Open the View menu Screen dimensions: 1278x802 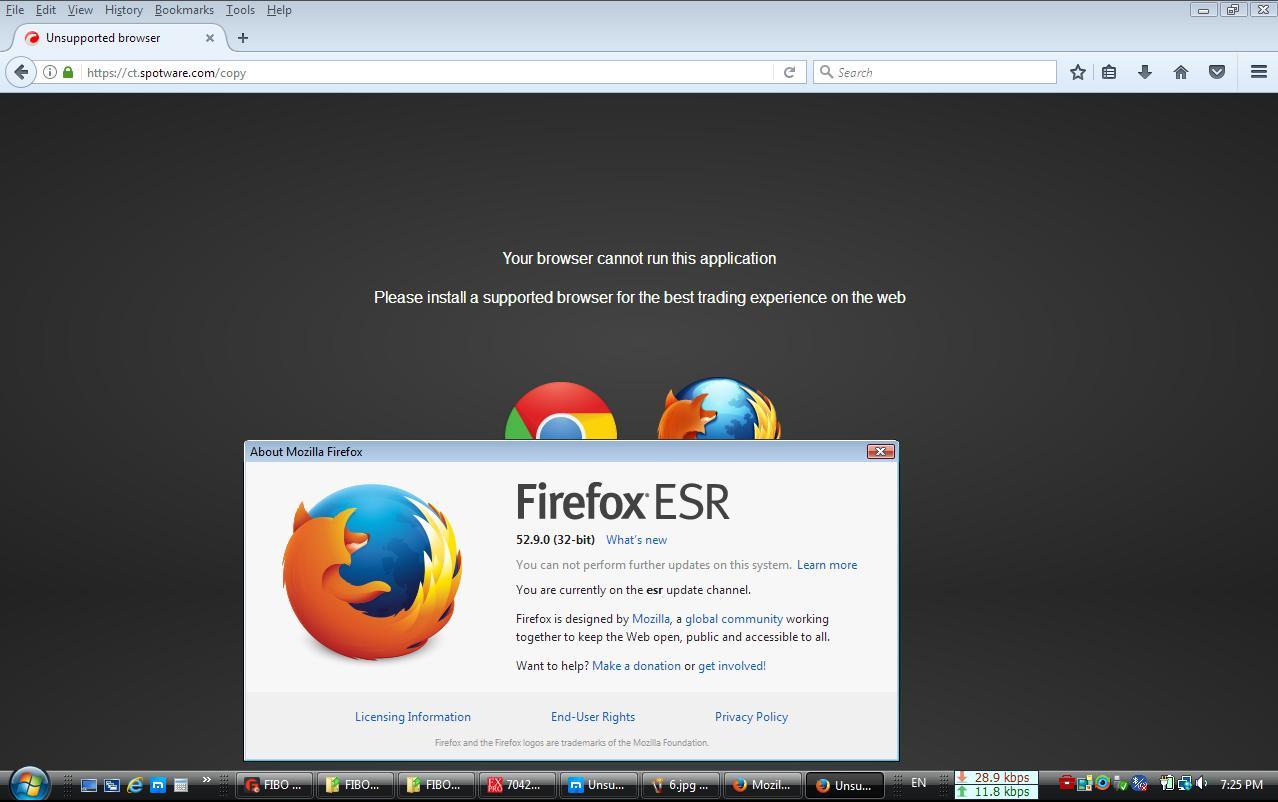[80, 10]
